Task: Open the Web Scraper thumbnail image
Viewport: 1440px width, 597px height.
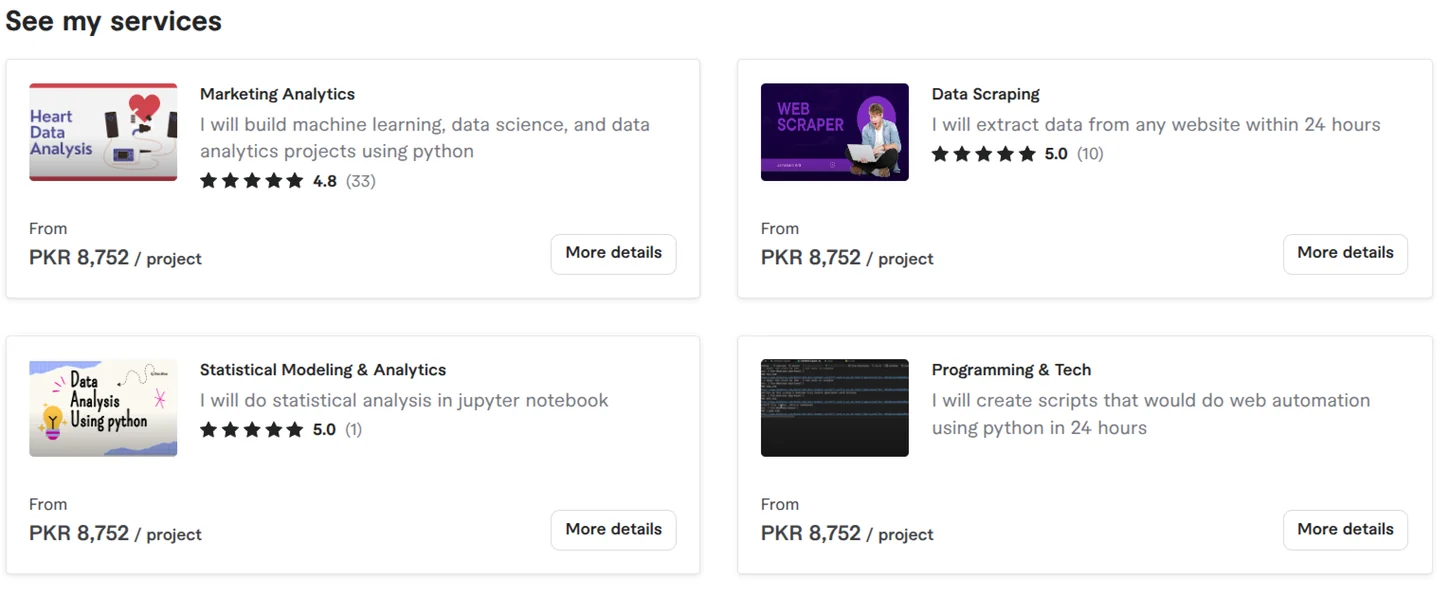Action: click(x=835, y=132)
